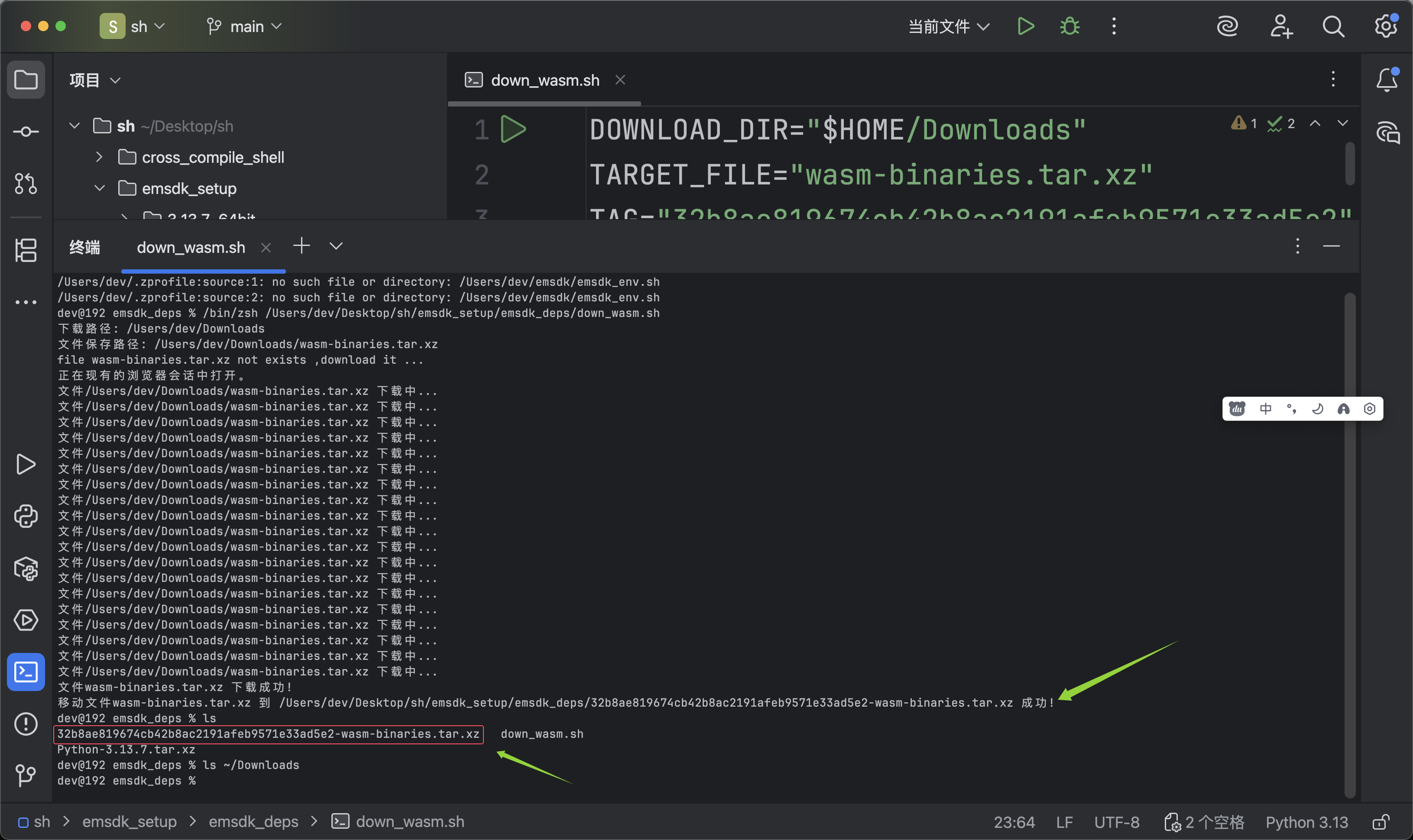Open Notifications bell icon
Viewport: 1413px width, 840px height.
[1387, 80]
